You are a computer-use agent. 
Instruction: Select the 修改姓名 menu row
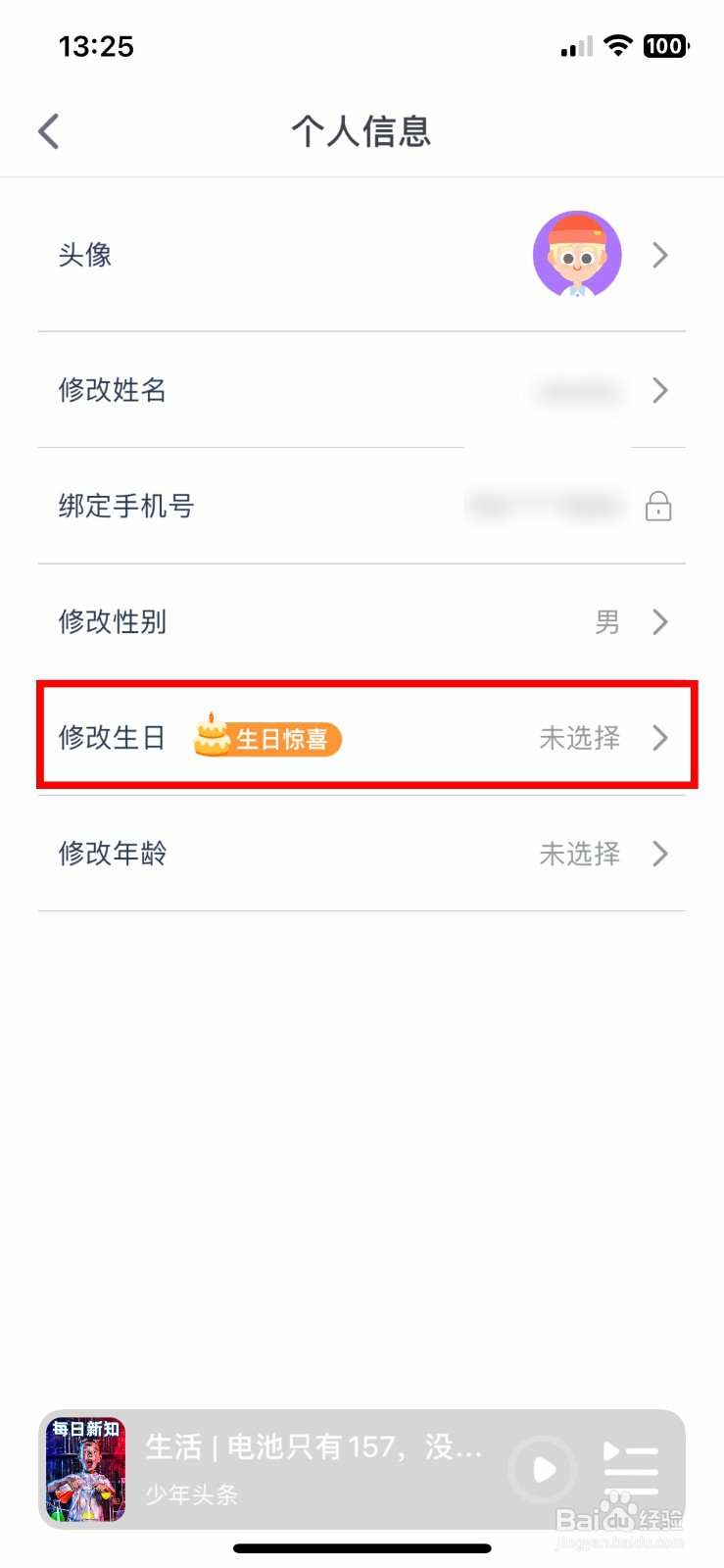[x=362, y=390]
